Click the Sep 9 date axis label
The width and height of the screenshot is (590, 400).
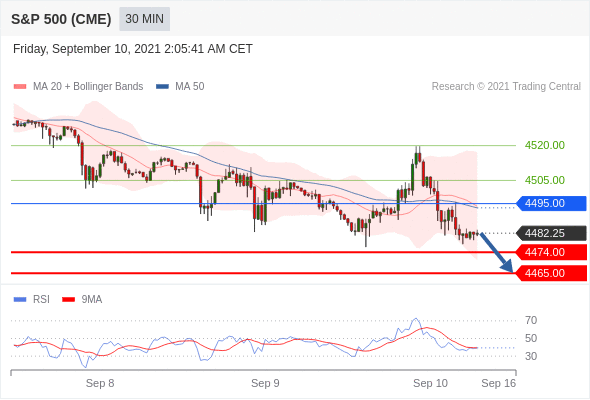[265, 383]
